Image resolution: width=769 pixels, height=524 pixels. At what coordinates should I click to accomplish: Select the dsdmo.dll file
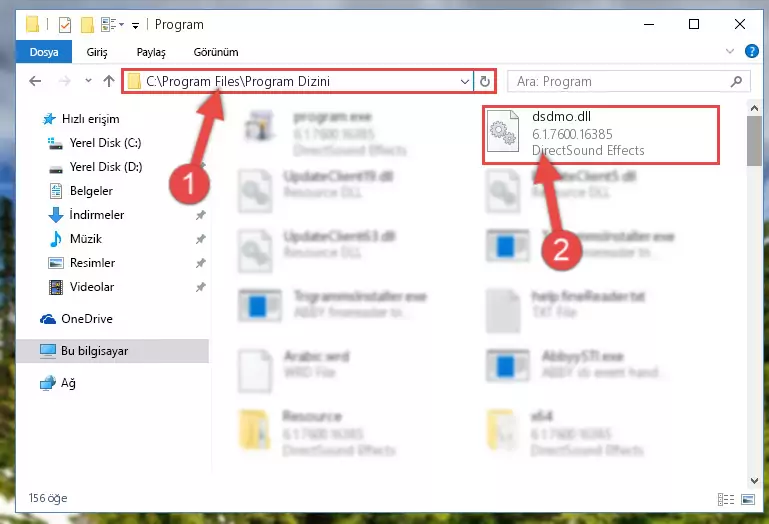[601, 134]
